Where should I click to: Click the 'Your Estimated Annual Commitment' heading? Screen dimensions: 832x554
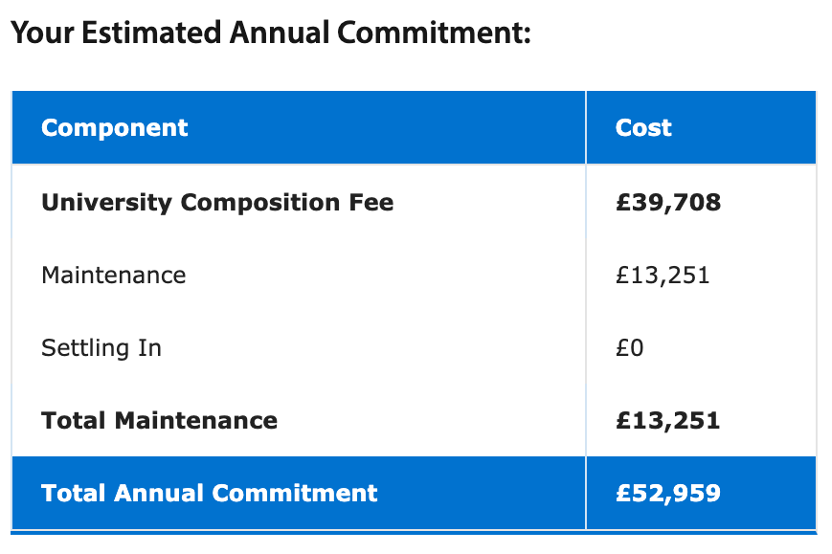pyautogui.click(x=270, y=34)
